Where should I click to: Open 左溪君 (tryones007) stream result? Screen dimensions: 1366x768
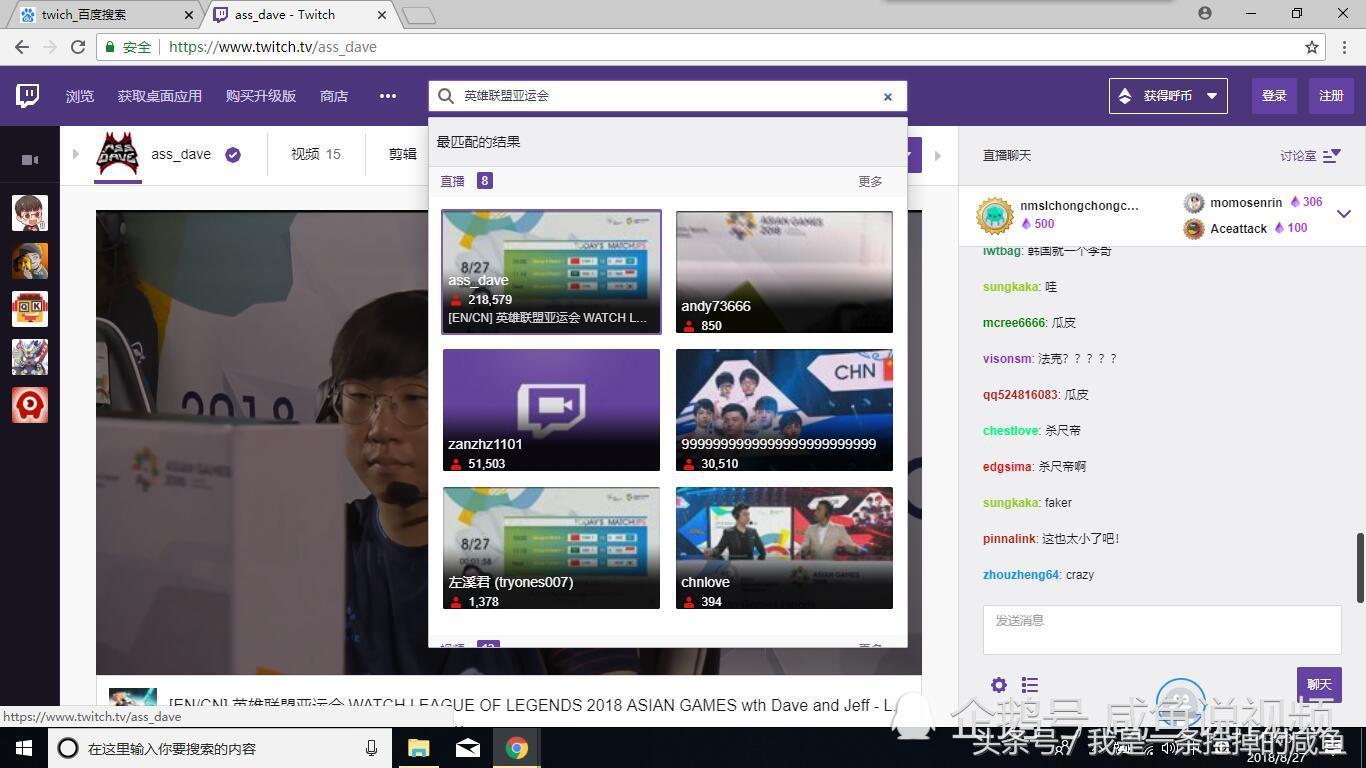click(551, 547)
